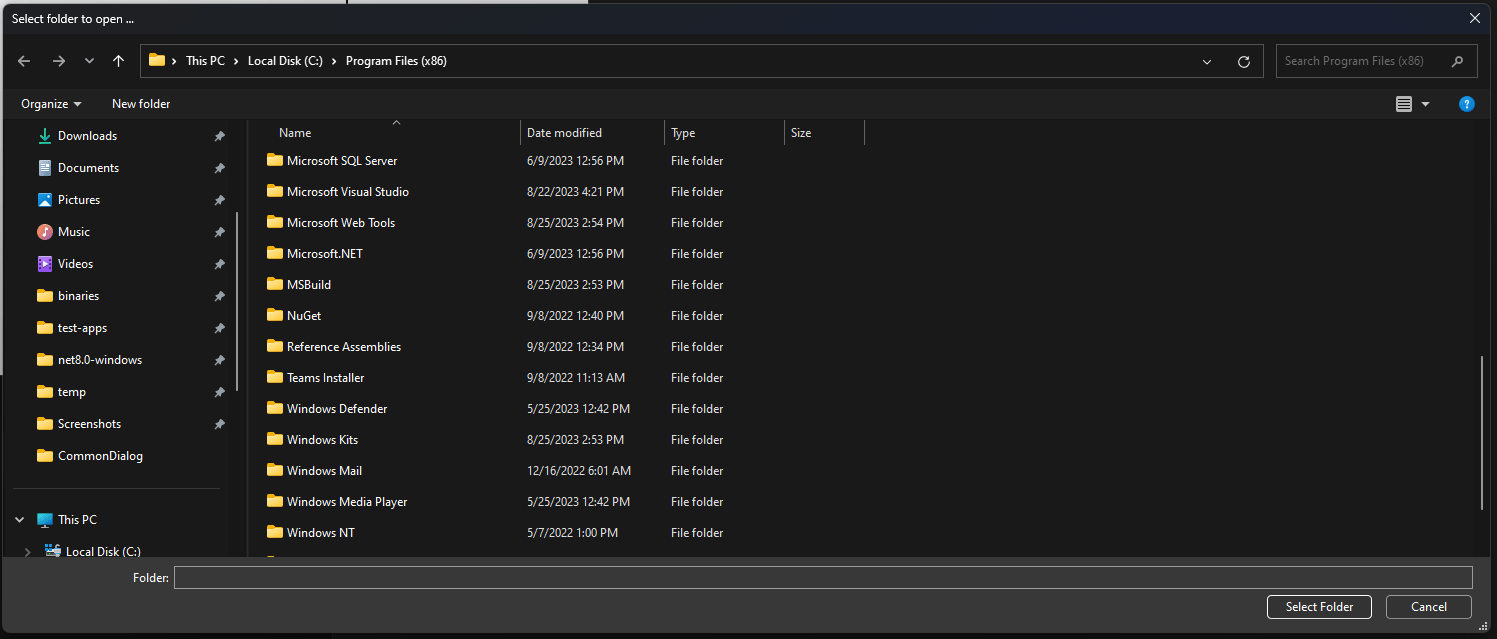Screen dimensions: 1497x639
Task: Go up one folder level
Action: (x=118, y=61)
